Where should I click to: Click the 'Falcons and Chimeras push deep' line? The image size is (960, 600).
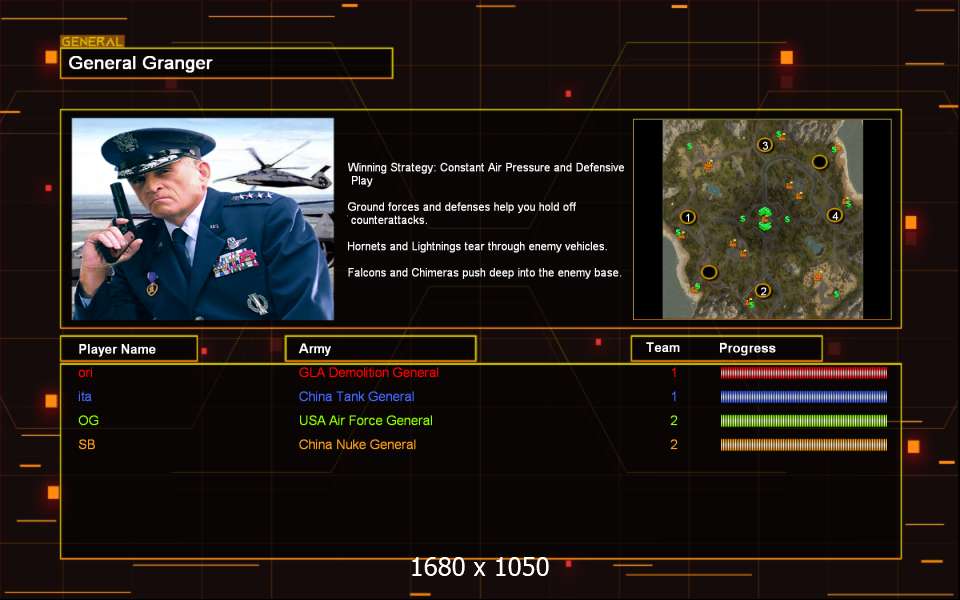[x=484, y=272]
